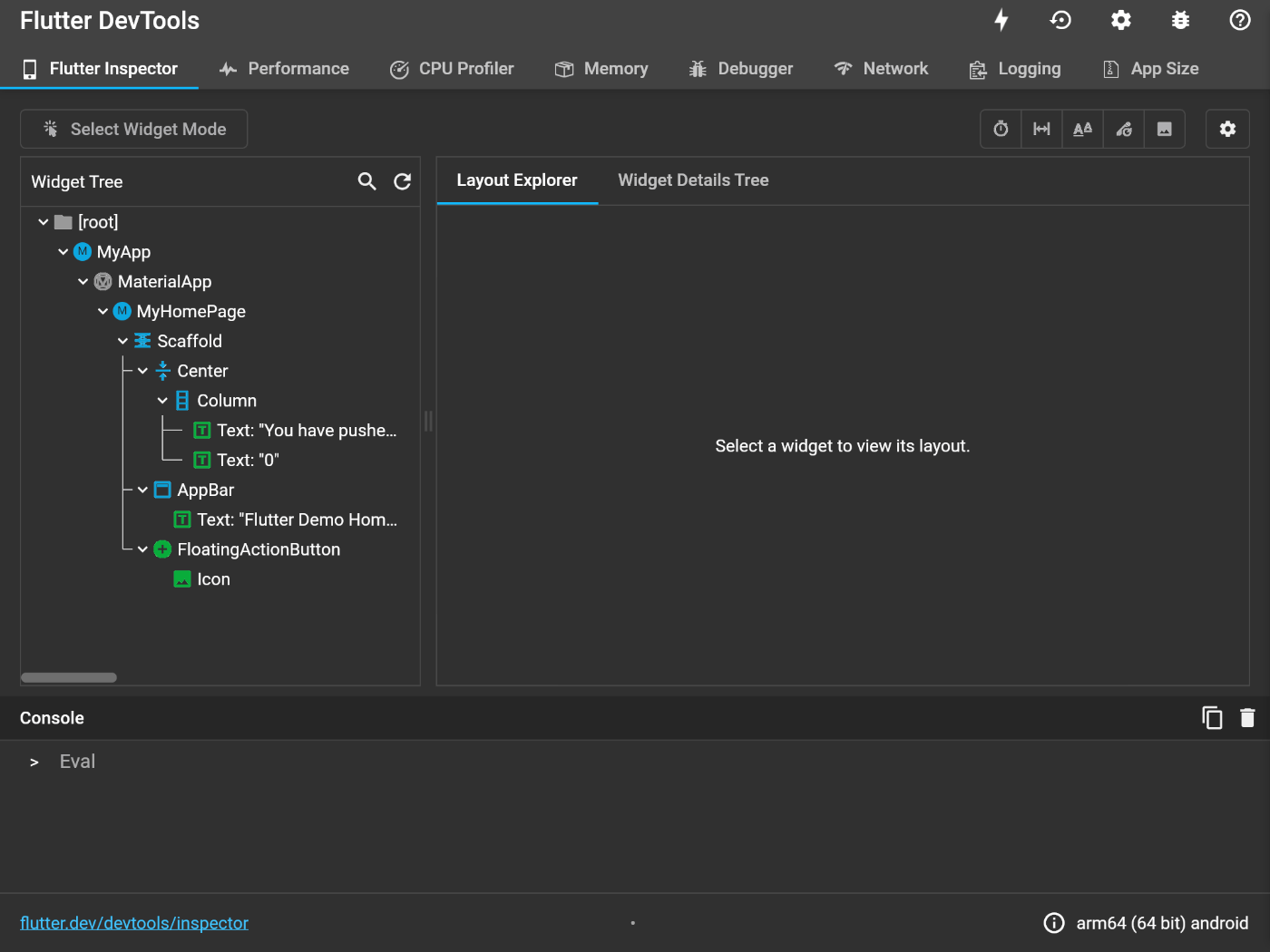The width and height of the screenshot is (1270, 952).
Task: Select Text "Flutter Demo Hom..." row
Action: pos(286,520)
